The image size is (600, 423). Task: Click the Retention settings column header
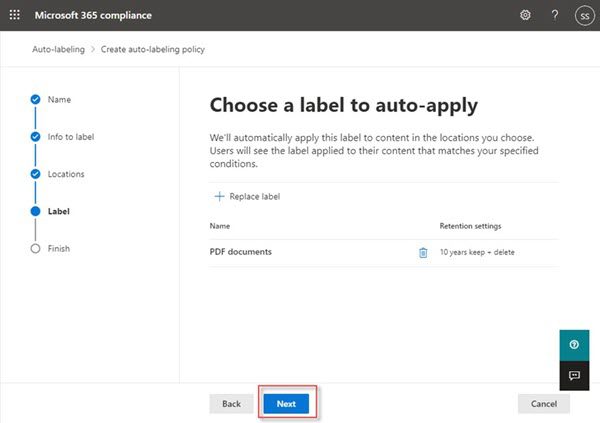(x=470, y=226)
